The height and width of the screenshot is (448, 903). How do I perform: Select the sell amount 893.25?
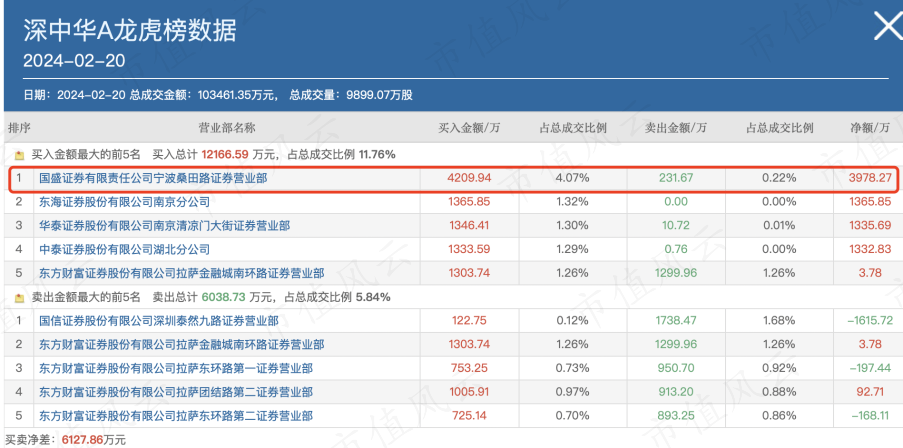(676, 416)
